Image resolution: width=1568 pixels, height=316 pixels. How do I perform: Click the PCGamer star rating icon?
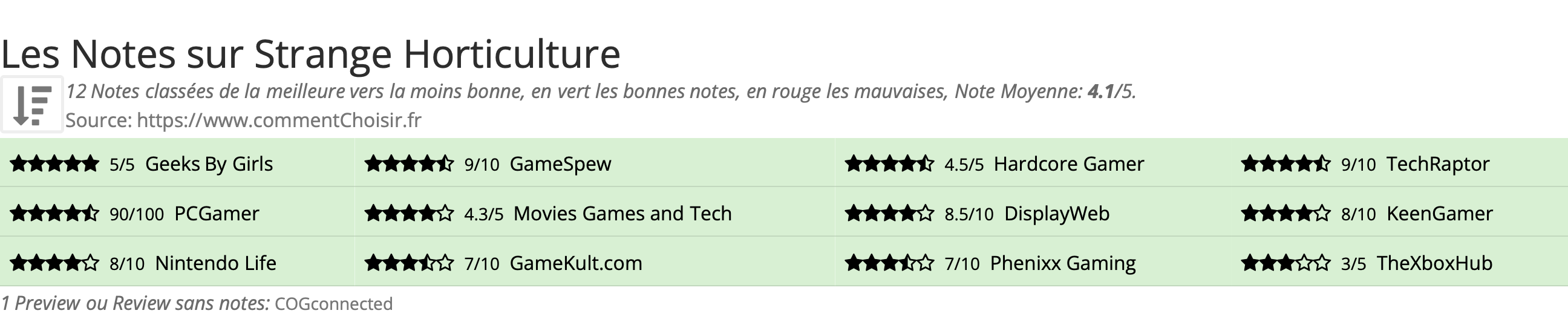point(54,214)
